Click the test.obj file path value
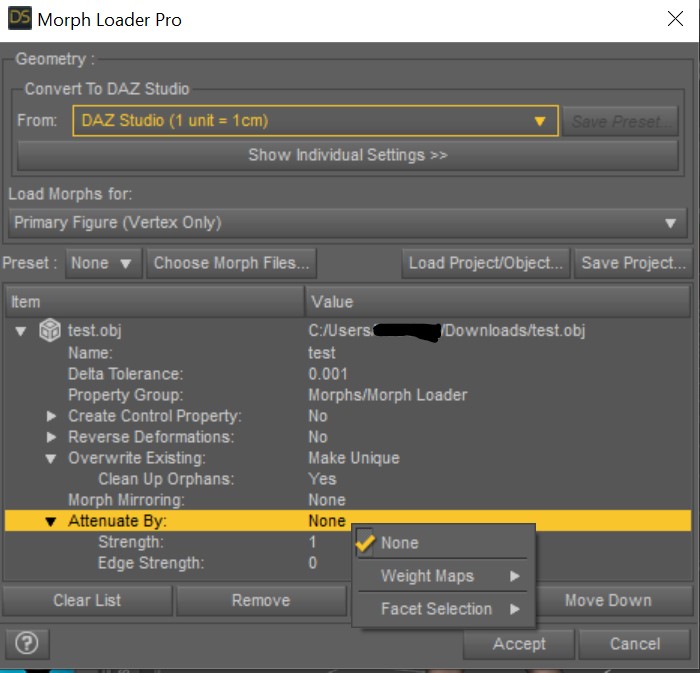 coord(446,330)
